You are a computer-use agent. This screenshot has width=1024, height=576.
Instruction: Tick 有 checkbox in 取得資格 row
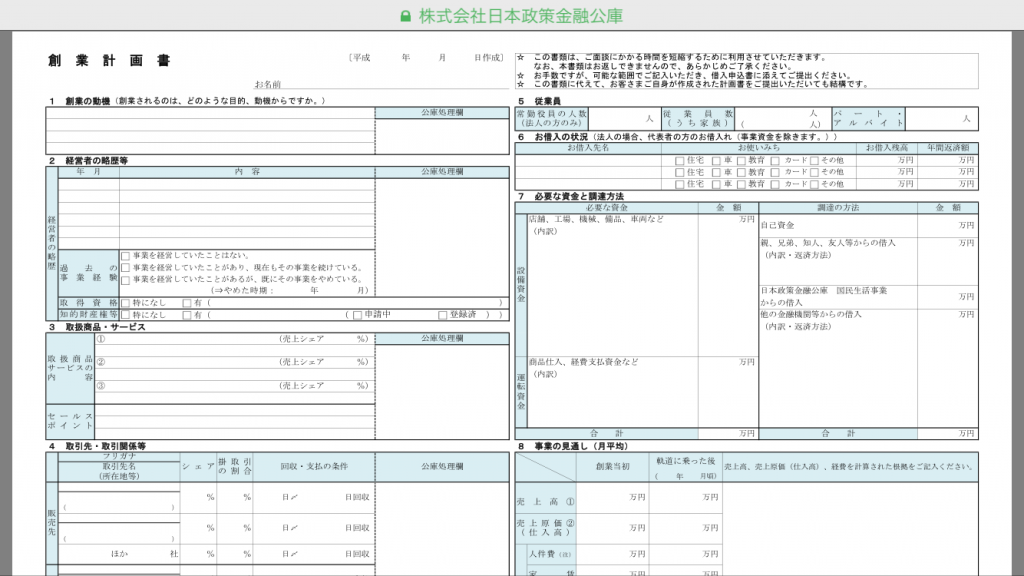click(187, 303)
